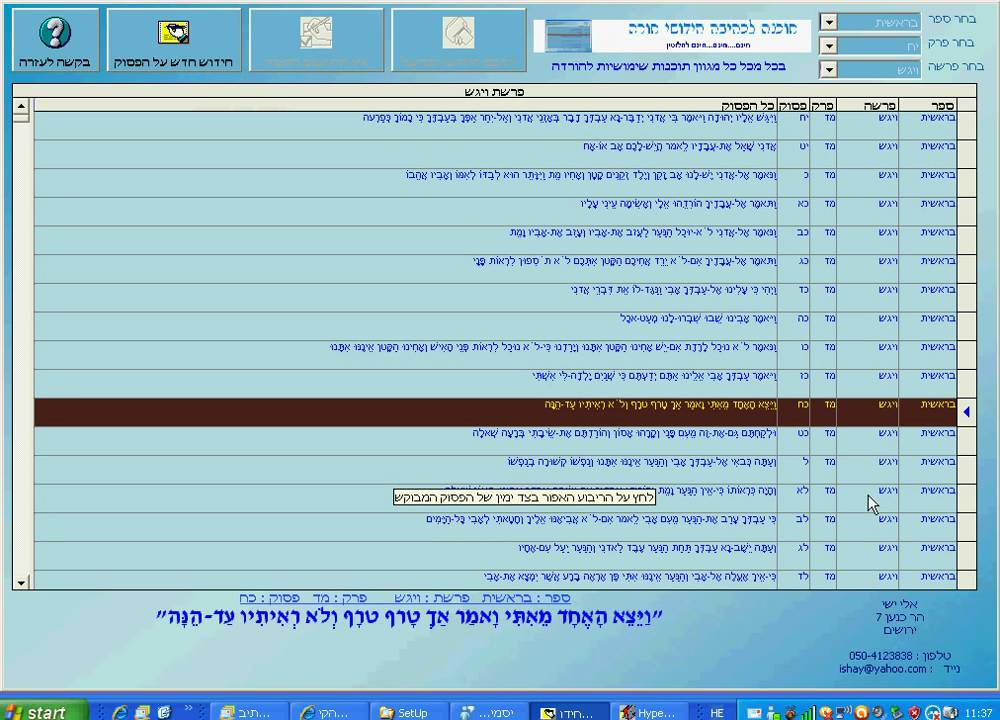This screenshot has height=720, width=1000.
Task: Select verse text starting ויגש אליו יהודה
Action: [x=570, y=118]
